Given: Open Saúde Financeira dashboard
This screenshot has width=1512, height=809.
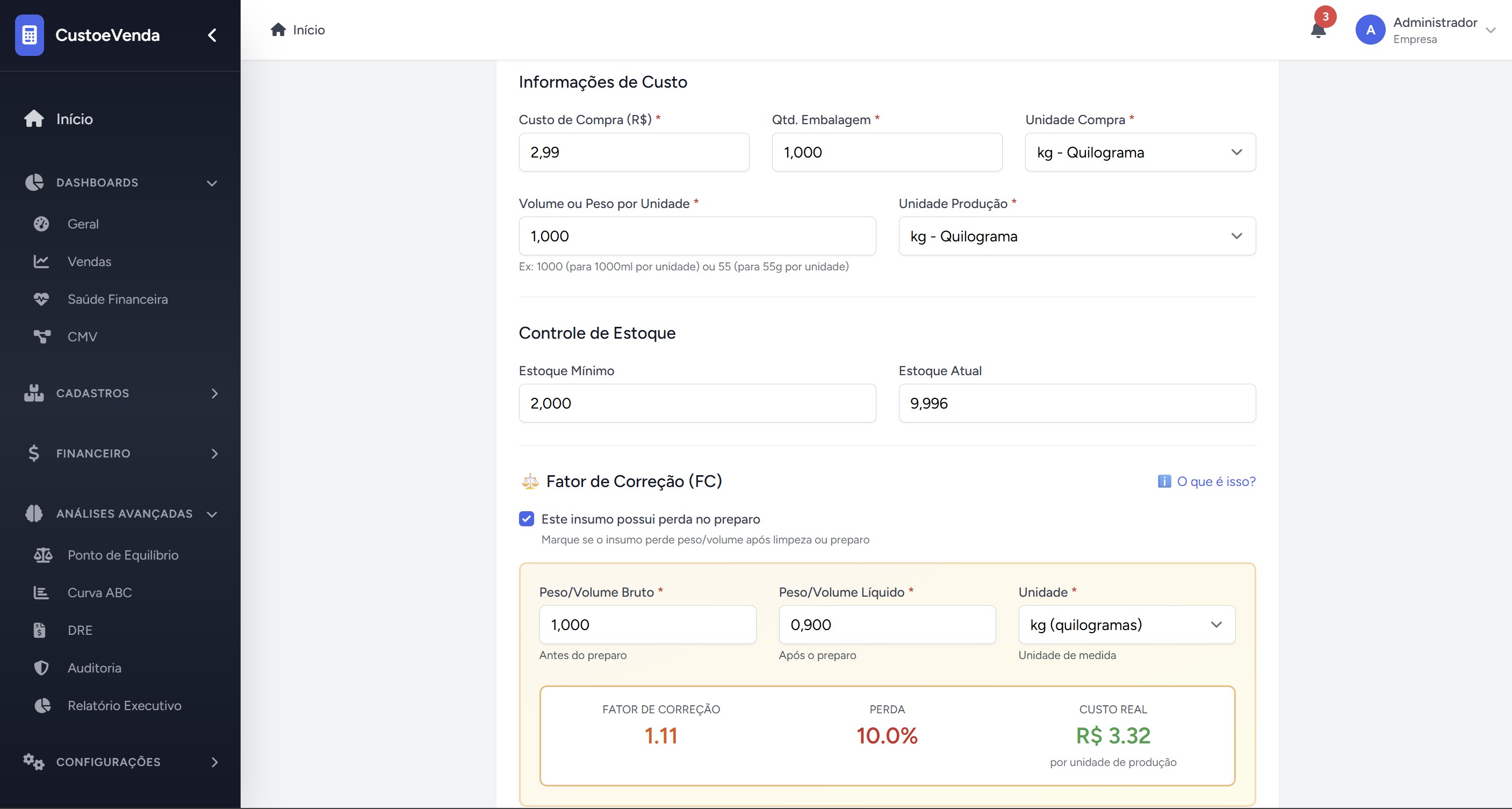Looking at the screenshot, I should [117, 299].
